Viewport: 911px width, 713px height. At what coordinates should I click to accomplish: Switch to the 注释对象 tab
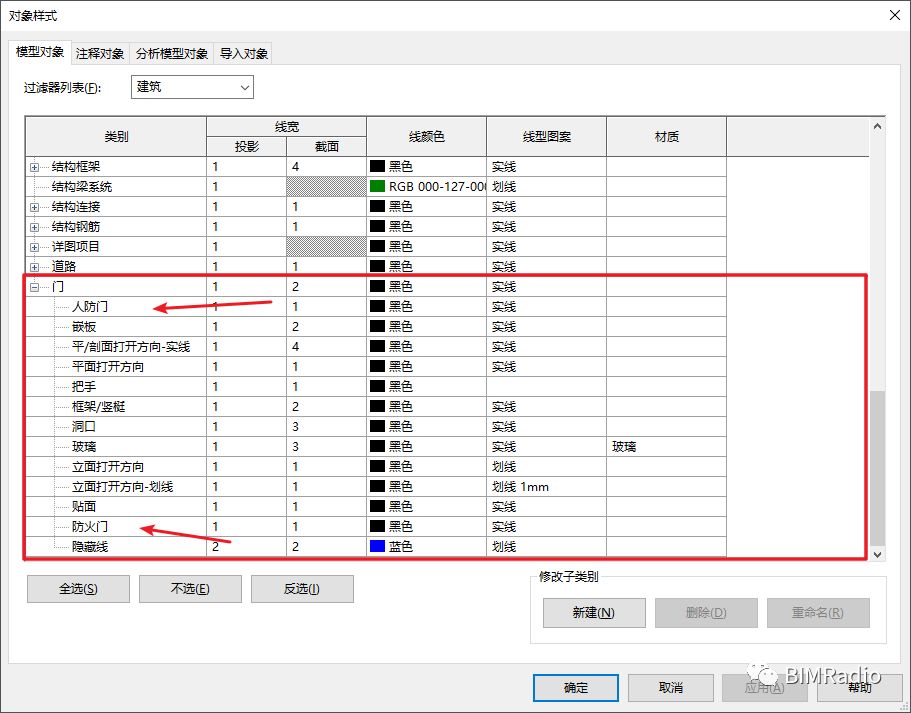click(x=100, y=53)
